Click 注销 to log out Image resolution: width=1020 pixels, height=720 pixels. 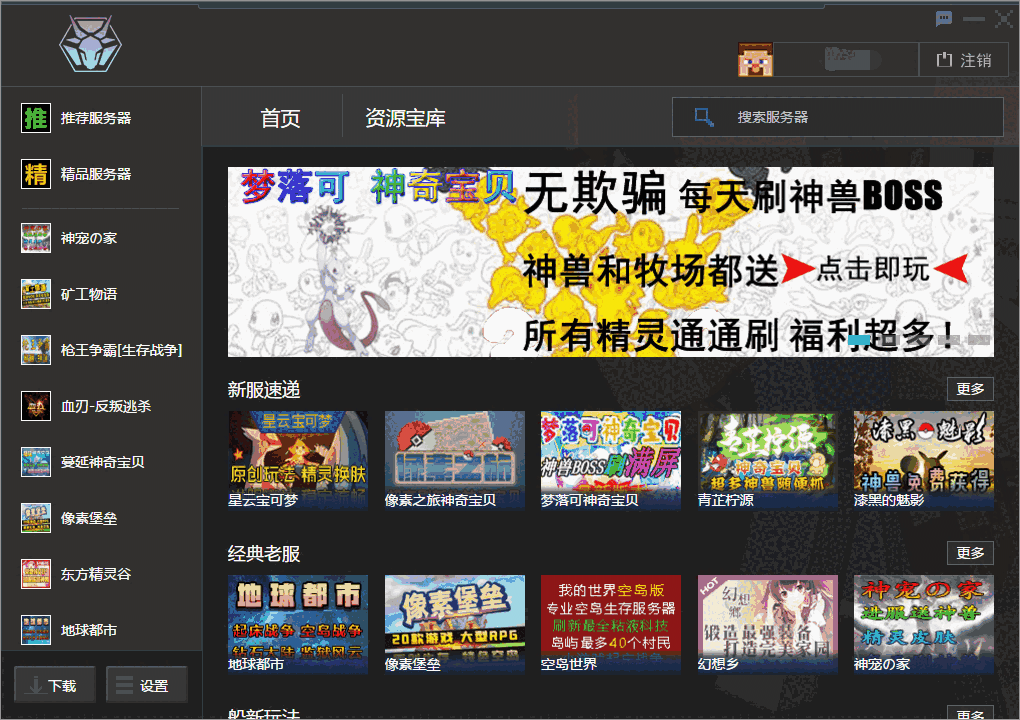click(x=963, y=60)
